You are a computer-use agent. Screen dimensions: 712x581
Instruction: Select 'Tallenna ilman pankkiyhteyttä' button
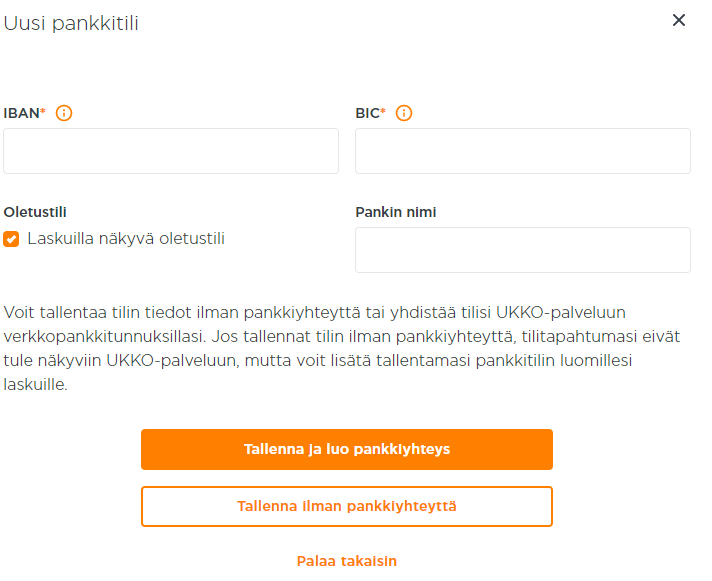tap(347, 507)
